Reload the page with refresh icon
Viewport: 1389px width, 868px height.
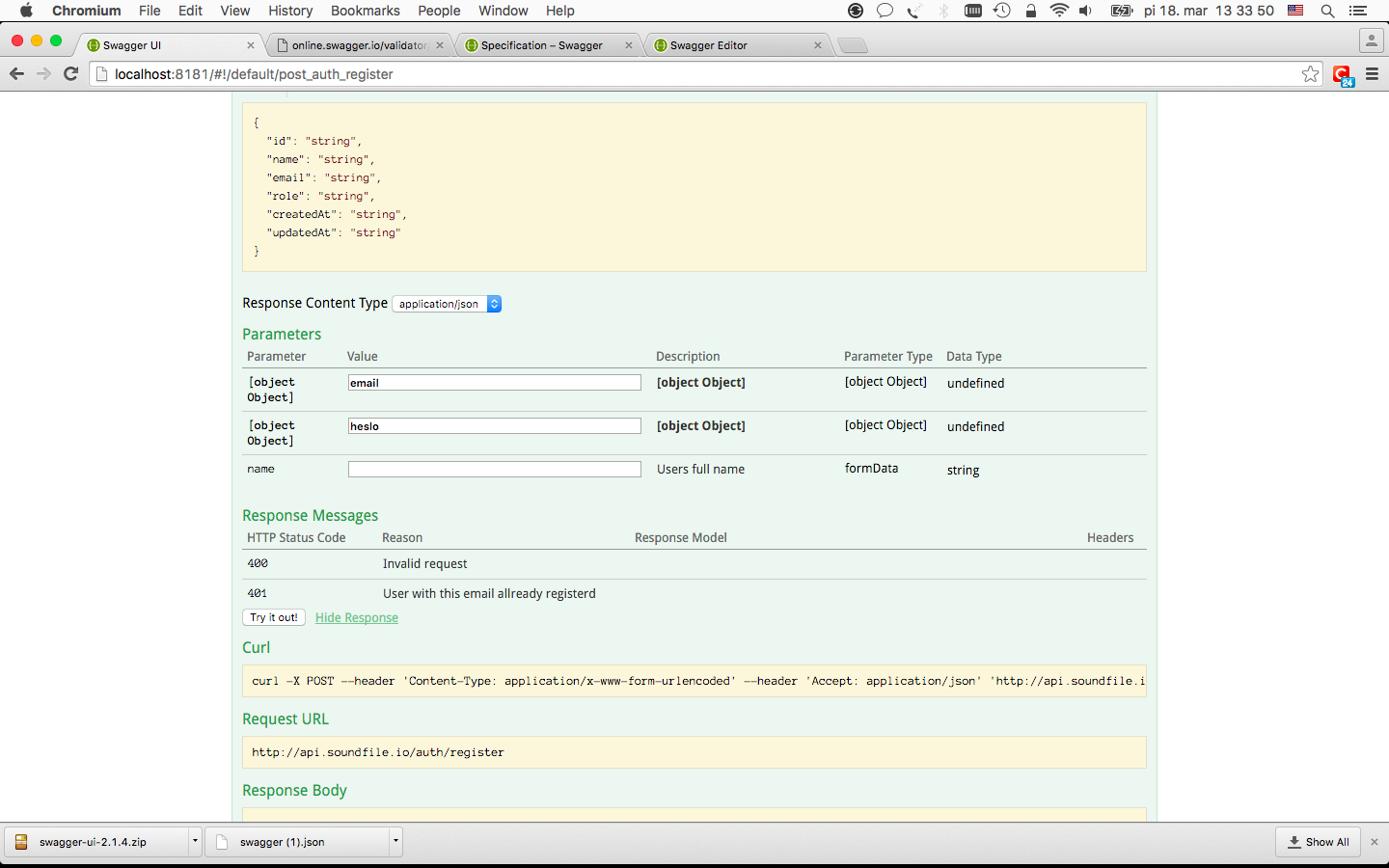pyautogui.click(x=70, y=74)
